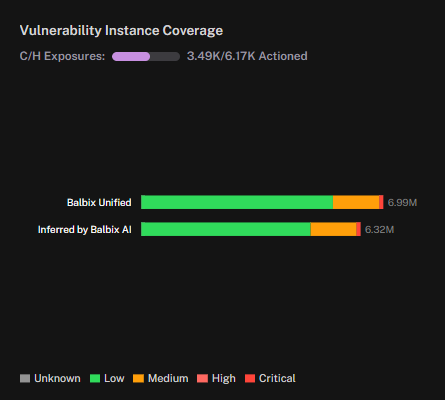The width and height of the screenshot is (445, 400).
Task: Open the Inferred by Balbix AI row label
Action: point(85,230)
